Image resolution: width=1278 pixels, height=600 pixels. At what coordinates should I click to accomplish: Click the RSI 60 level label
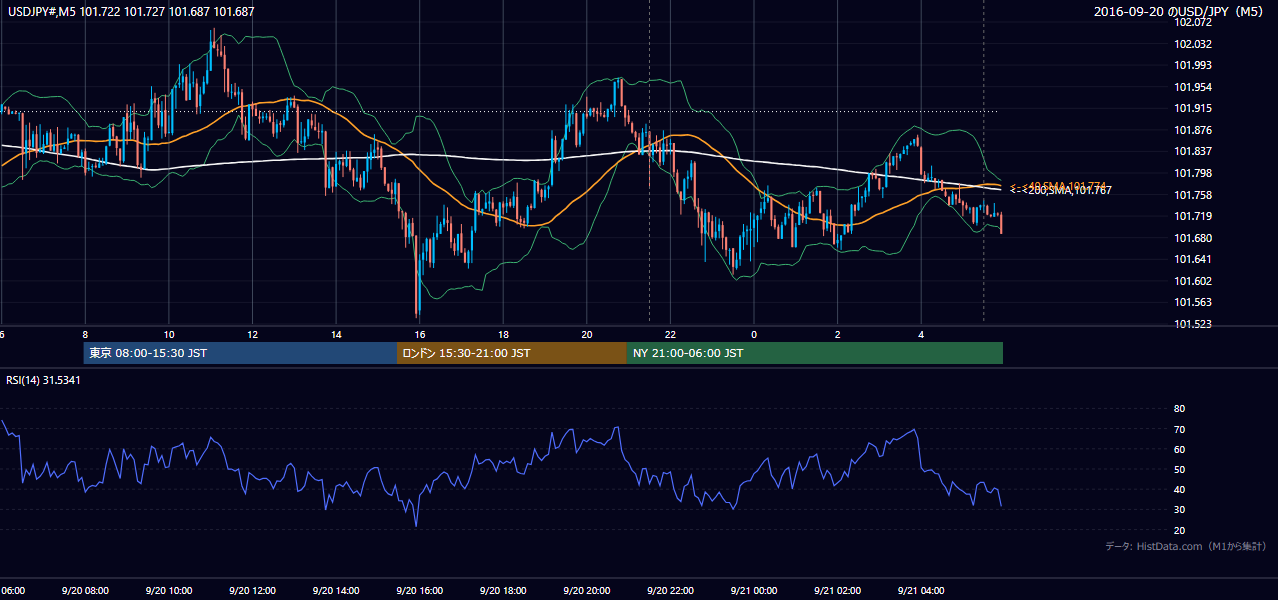[x=1179, y=449]
